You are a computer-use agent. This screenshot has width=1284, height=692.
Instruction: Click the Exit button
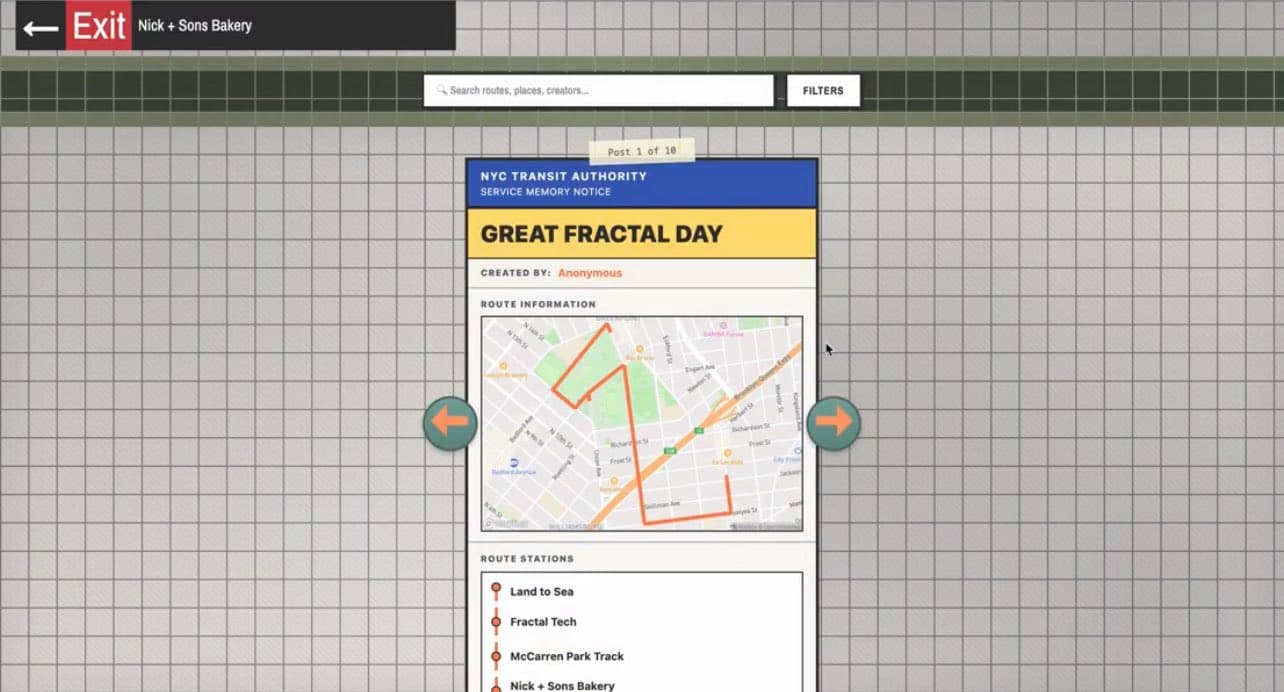98,26
